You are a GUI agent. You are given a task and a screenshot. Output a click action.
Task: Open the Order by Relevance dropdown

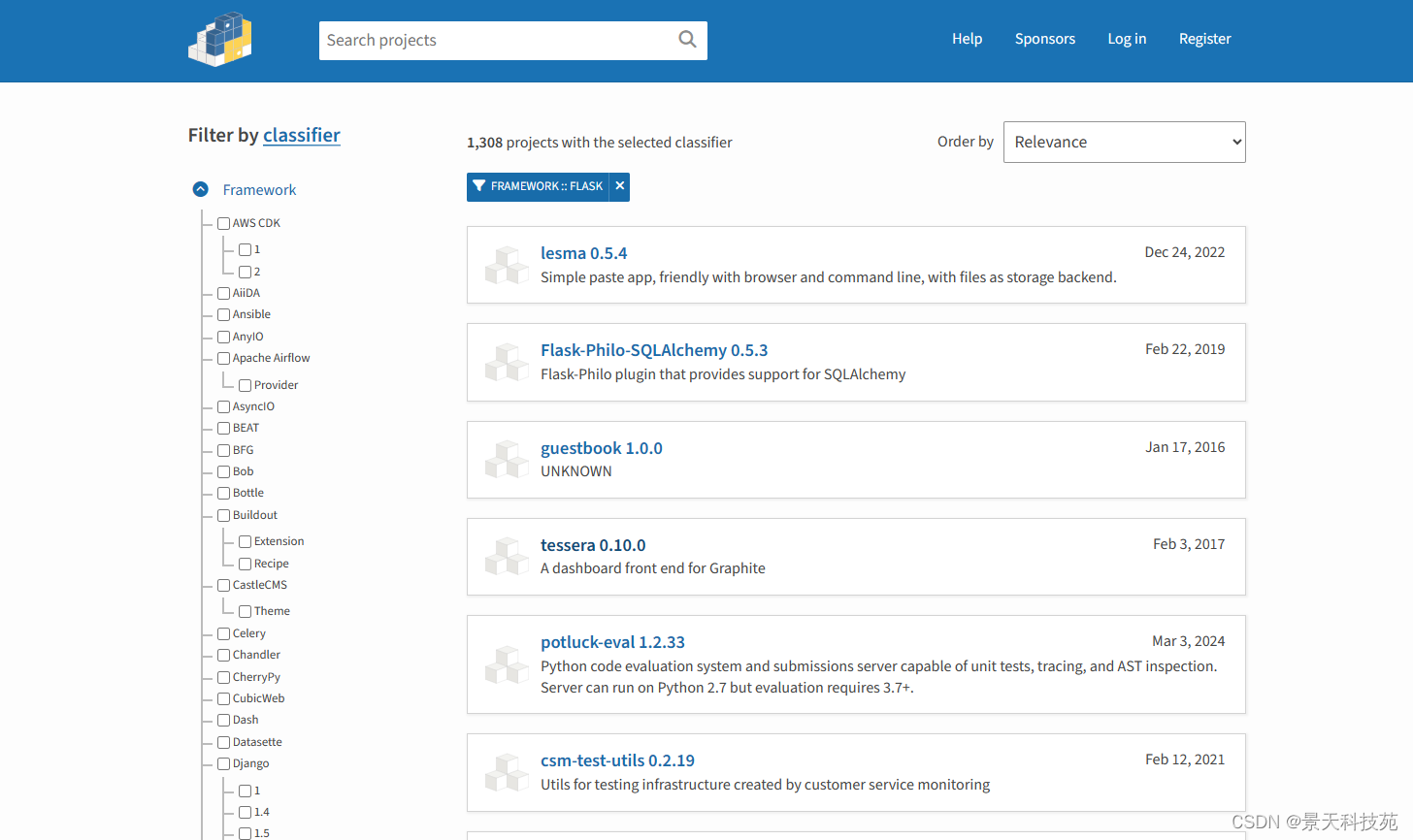click(x=1124, y=142)
